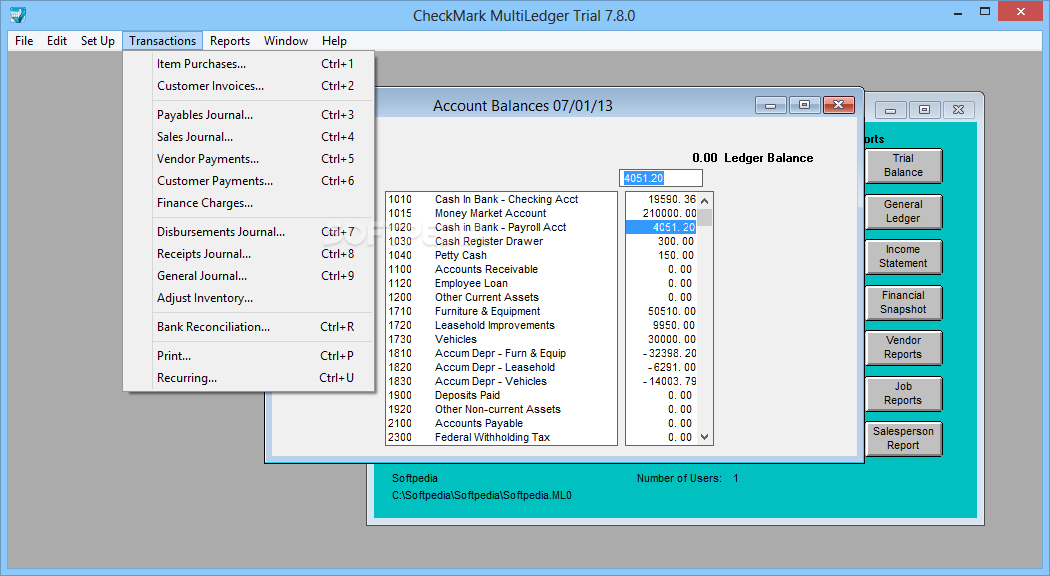Screen dimensions: 1050x576
Task: Open the Set Up menu
Action: tap(98, 41)
